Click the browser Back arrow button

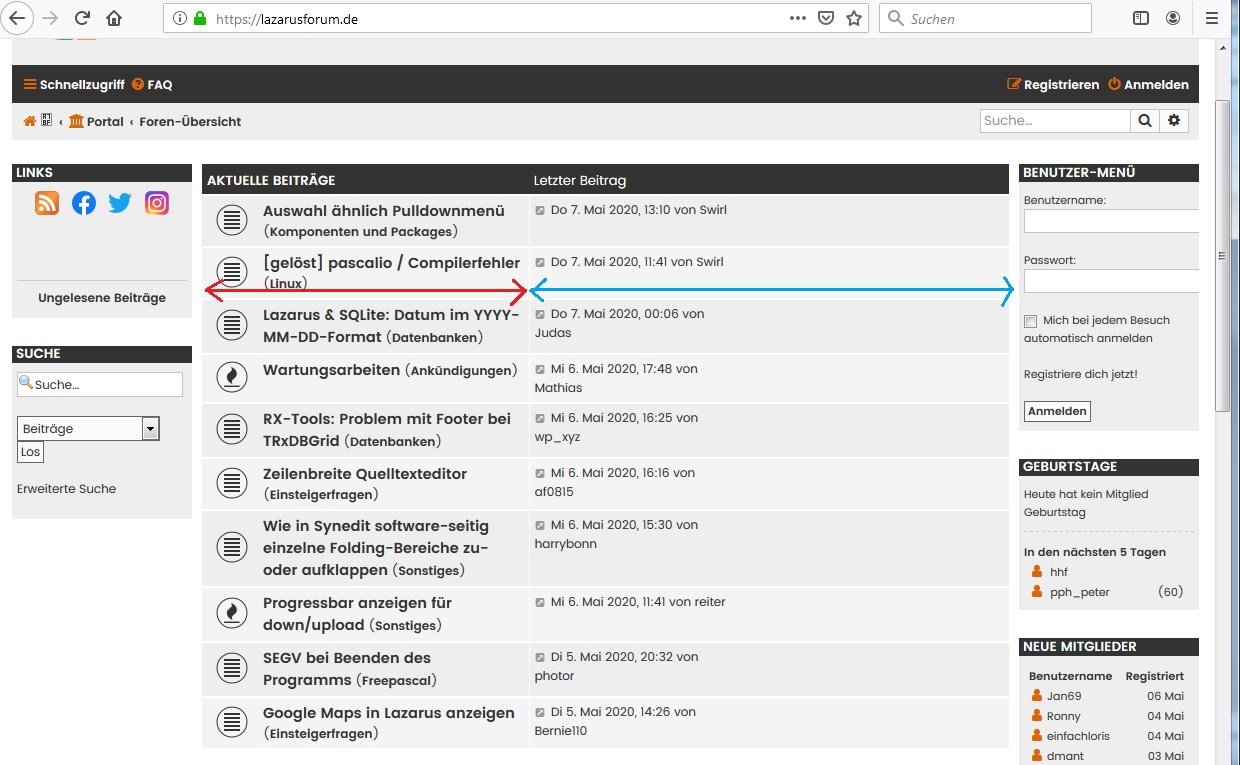(x=16, y=18)
